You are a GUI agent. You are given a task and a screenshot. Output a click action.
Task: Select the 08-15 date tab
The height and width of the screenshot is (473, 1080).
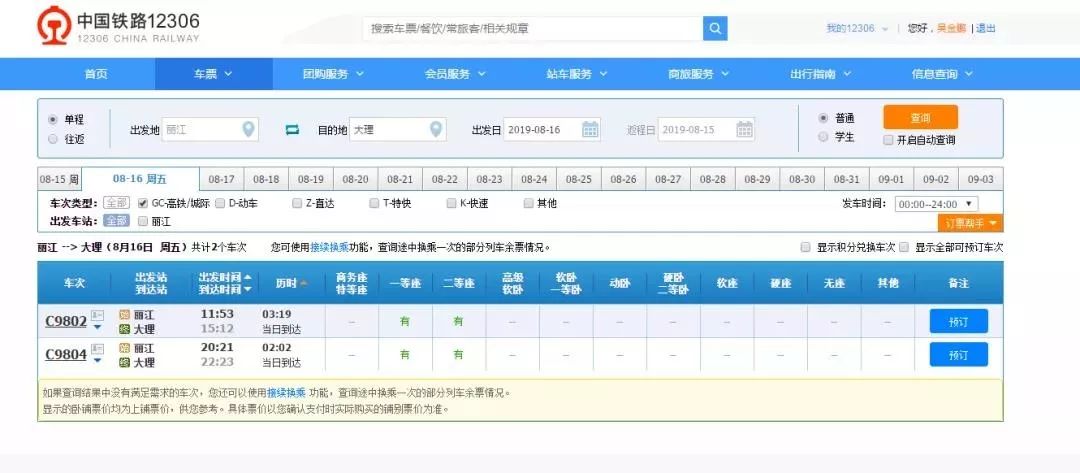tap(59, 179)
